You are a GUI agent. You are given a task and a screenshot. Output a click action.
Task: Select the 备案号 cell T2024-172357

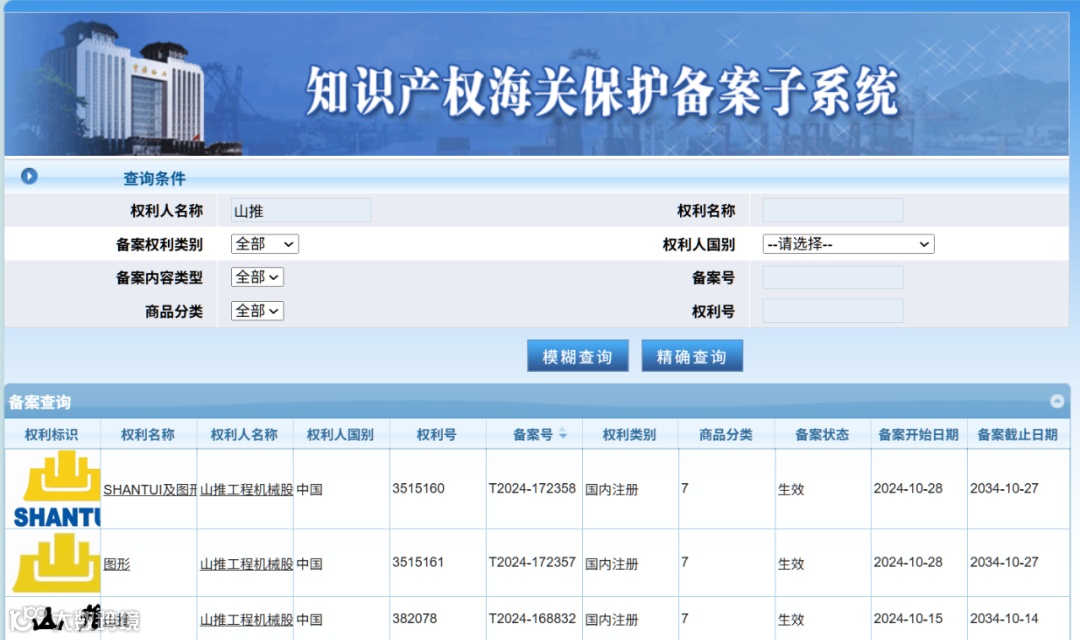point(532,562)
